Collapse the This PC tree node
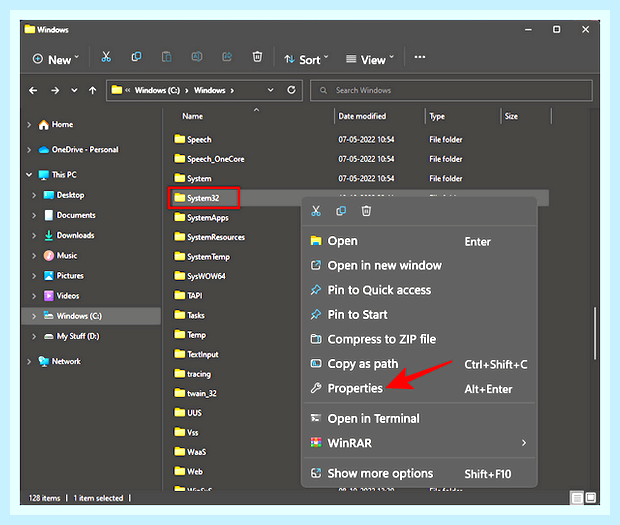620x525 pixels. coord(29,174)
